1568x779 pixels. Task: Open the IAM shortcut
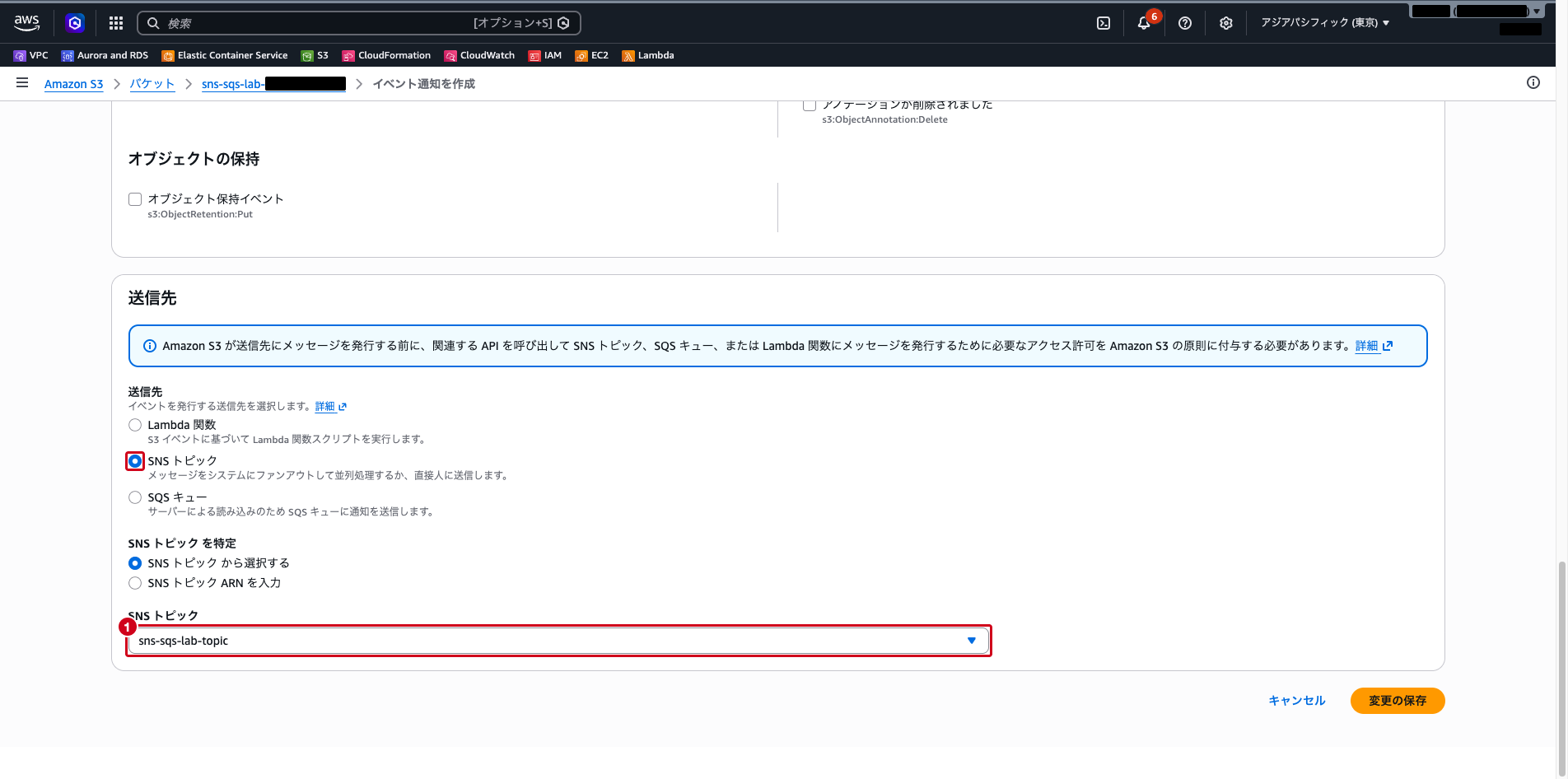tap(544, 55)
